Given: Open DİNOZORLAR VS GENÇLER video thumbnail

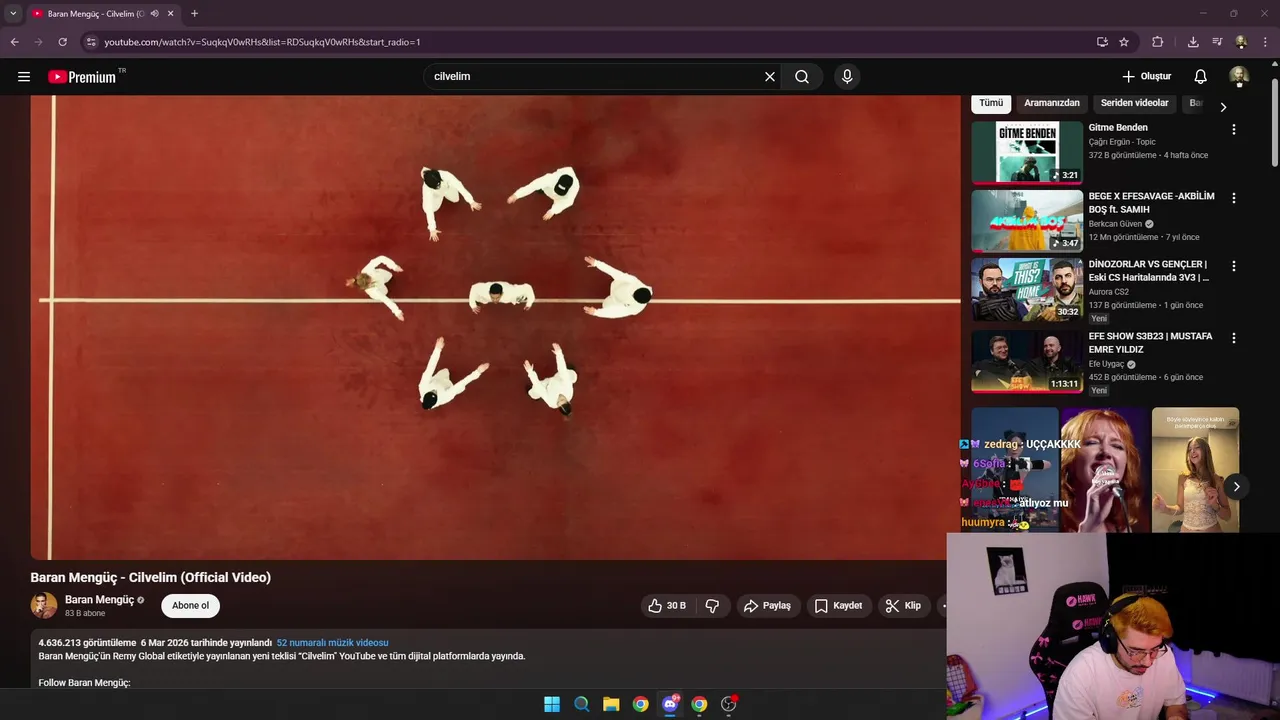Looking at the screenshot, I should [1027, 289].
